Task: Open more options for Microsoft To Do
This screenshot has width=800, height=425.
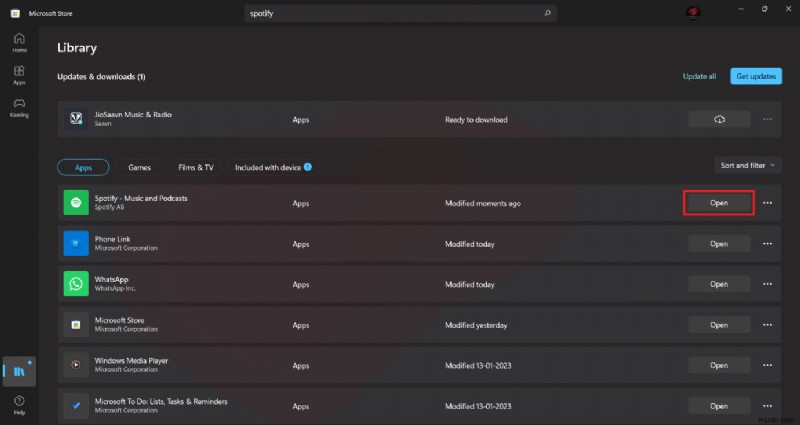Action: [767, 406]
